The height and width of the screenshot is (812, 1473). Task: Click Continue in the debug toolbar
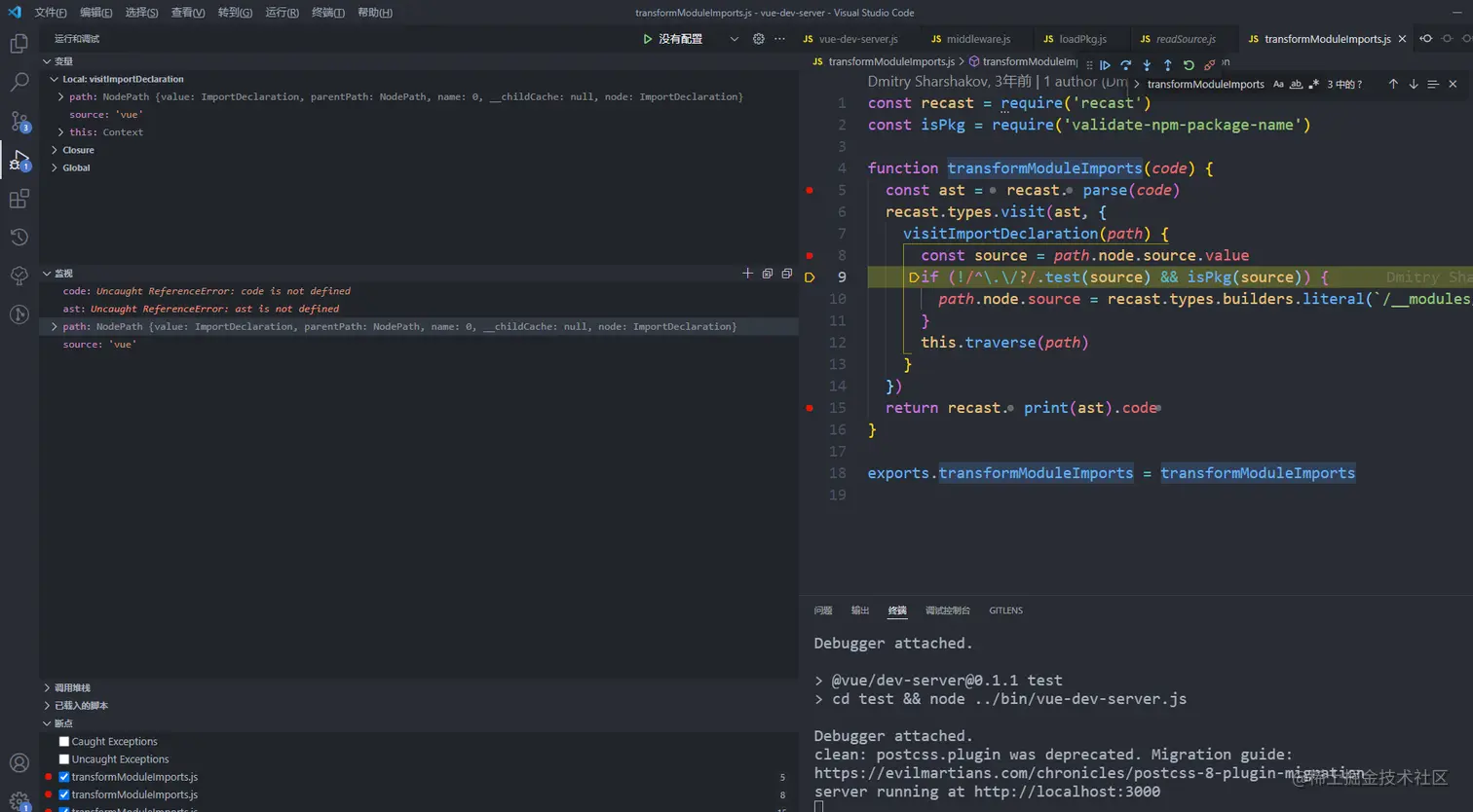click(x=1105, y=65)
